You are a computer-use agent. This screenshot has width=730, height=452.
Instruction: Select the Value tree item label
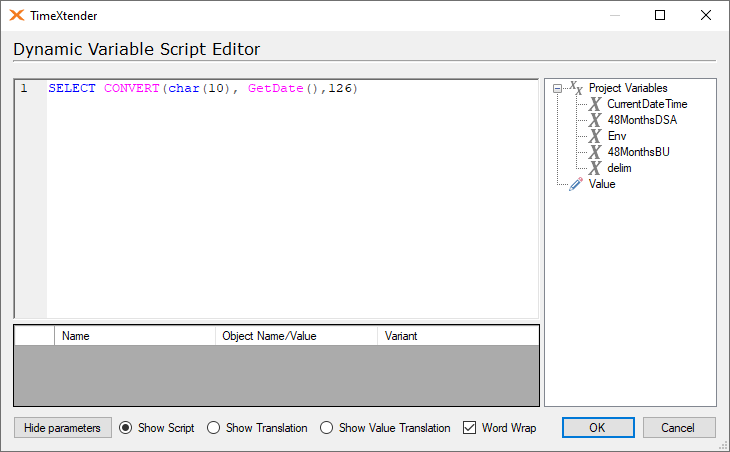click(x=602, y=184)
